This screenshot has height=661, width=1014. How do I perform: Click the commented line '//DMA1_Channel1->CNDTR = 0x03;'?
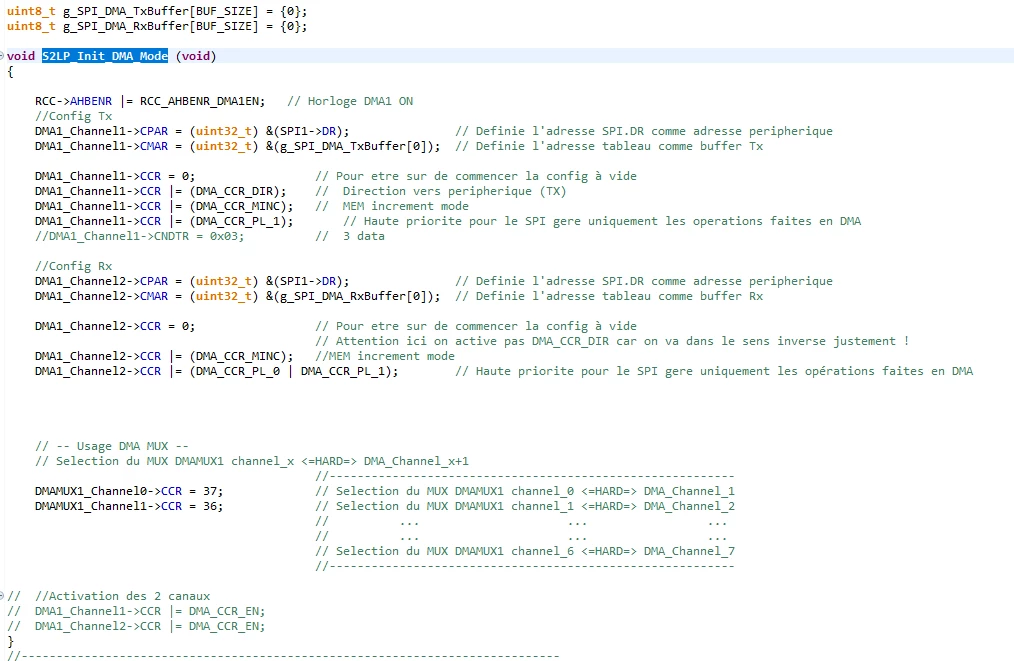tap(140, 236)
